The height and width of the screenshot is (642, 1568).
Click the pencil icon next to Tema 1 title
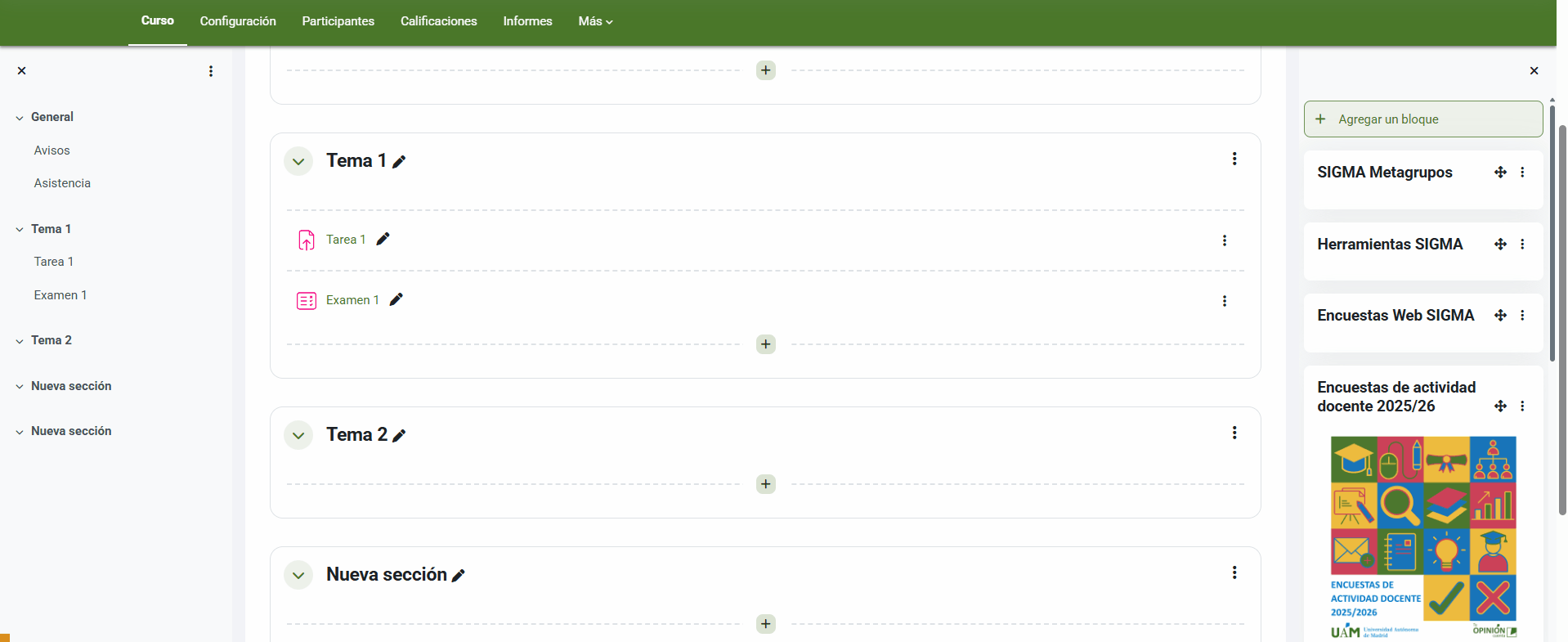tap(399, 162)
